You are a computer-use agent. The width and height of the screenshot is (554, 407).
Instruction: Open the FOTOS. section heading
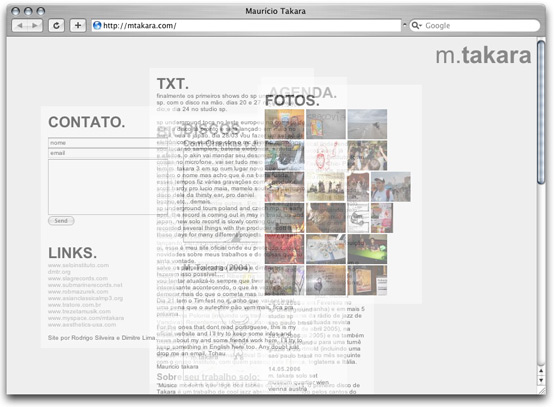(292, 100)
